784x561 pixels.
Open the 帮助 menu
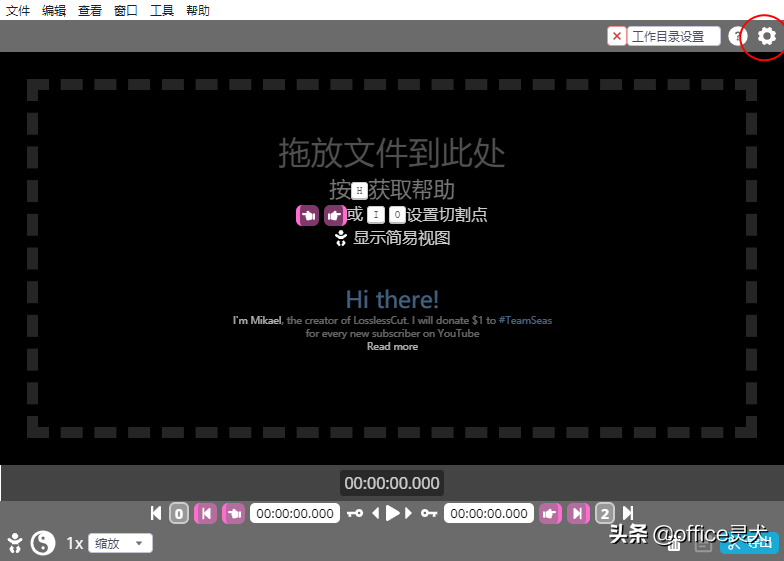(198, 10)
